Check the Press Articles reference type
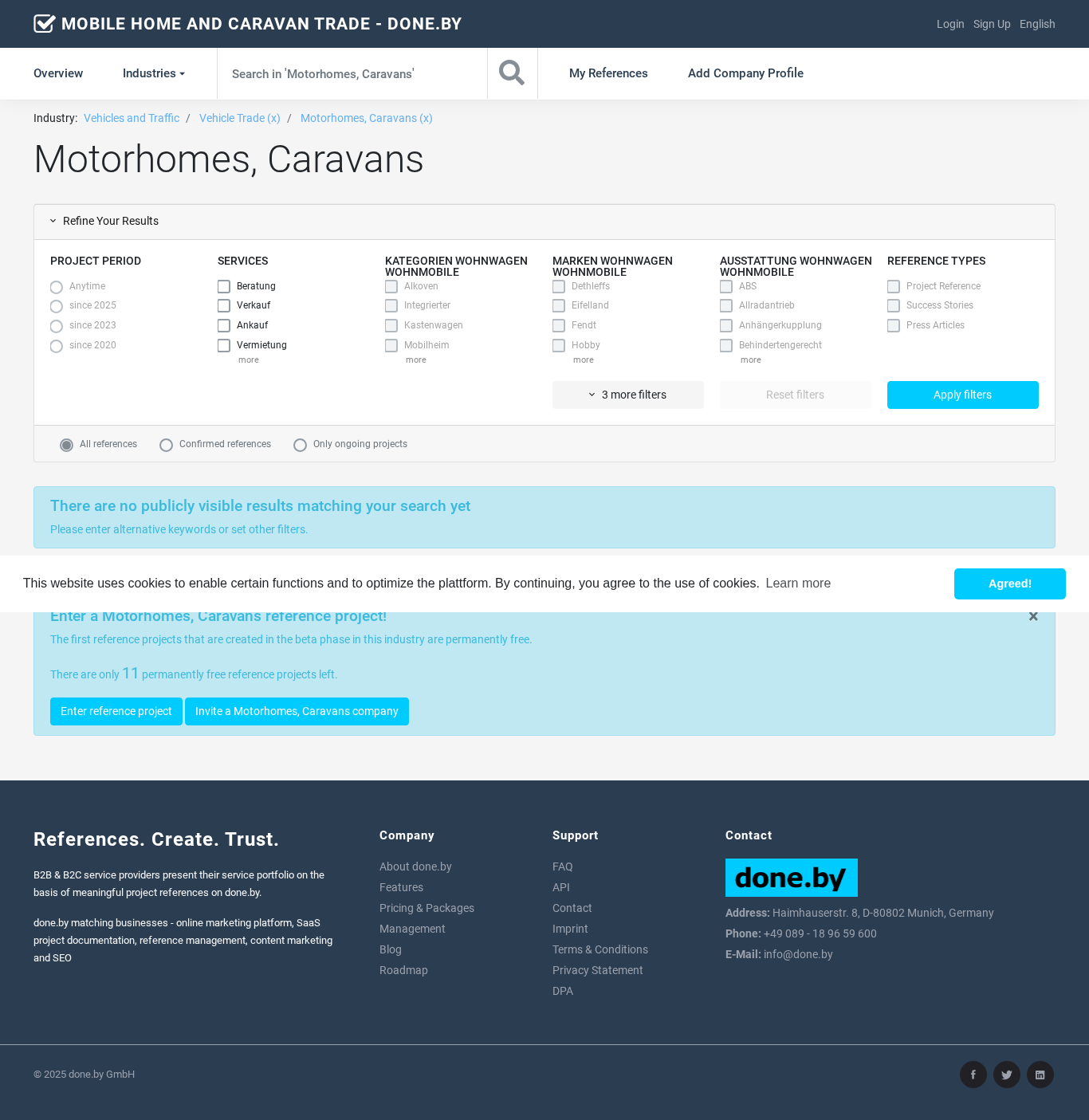The image size is (1089, 1120). [x=894, y=325]
